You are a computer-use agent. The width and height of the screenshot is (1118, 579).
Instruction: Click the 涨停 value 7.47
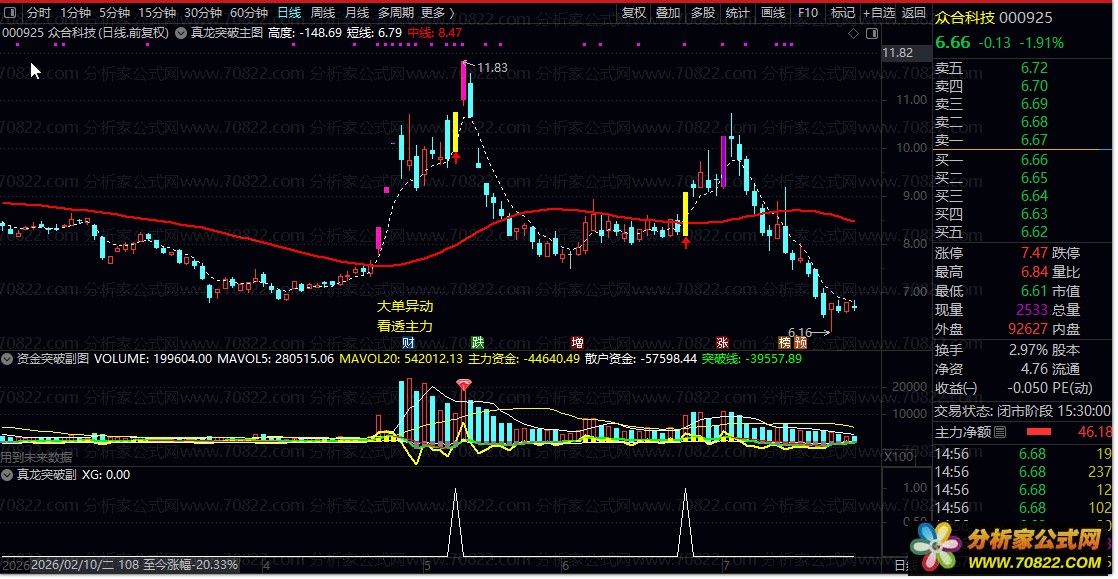tap(1035, 253)
